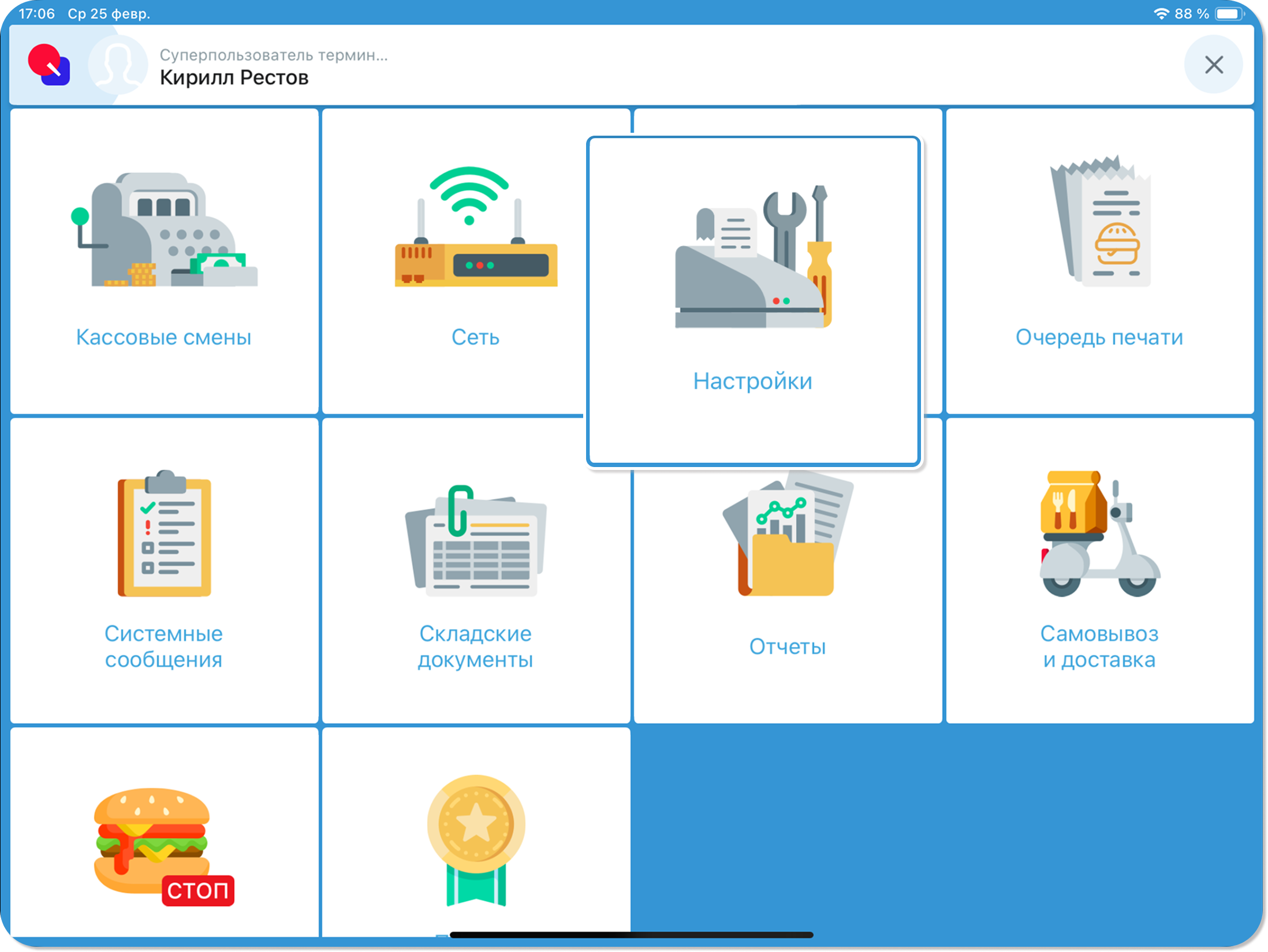The width and height of the screenshot is (1268, 952).
Task: Close the menu with the X button
Action: [1213, 65]
